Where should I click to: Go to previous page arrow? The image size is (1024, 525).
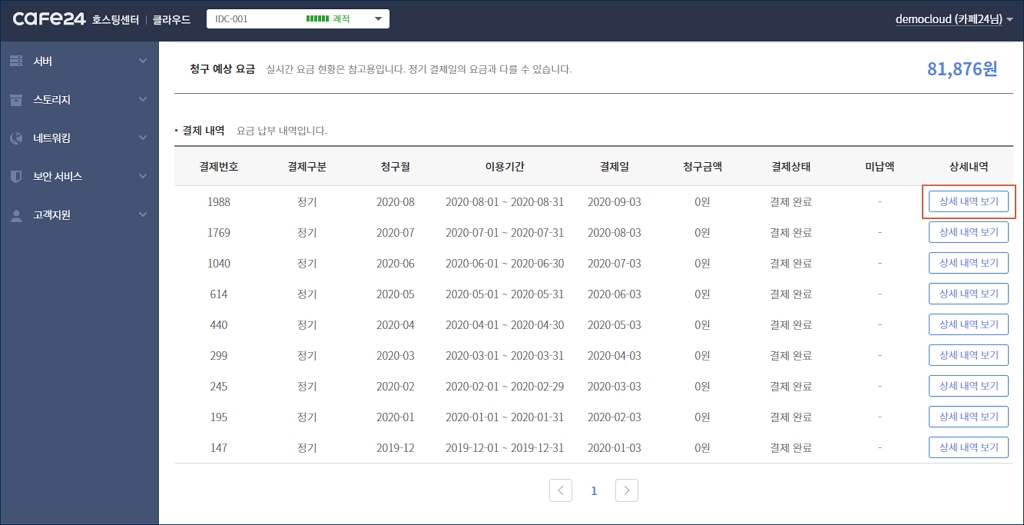click(x=561, y=490)
